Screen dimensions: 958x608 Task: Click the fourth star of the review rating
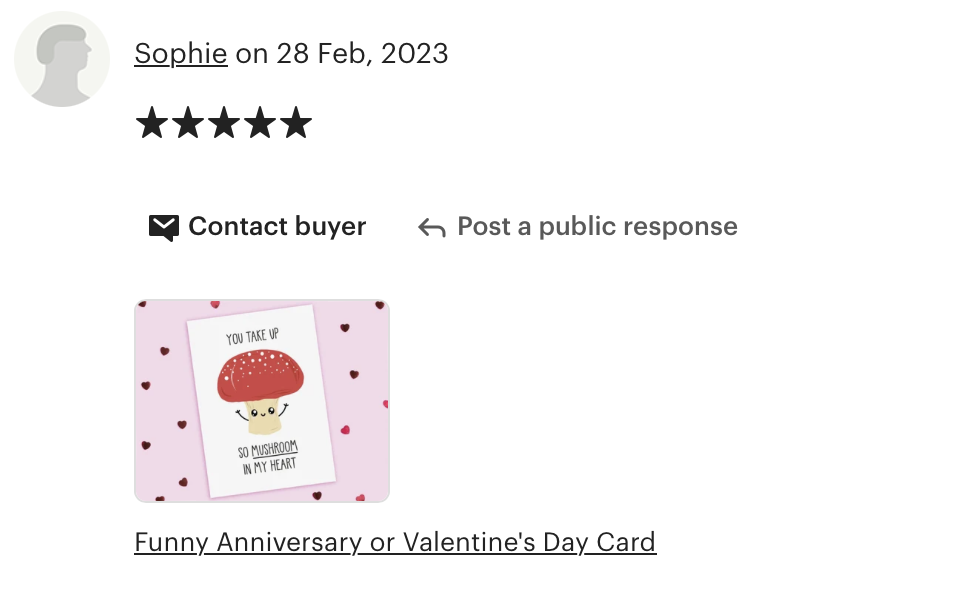[260, 122]
